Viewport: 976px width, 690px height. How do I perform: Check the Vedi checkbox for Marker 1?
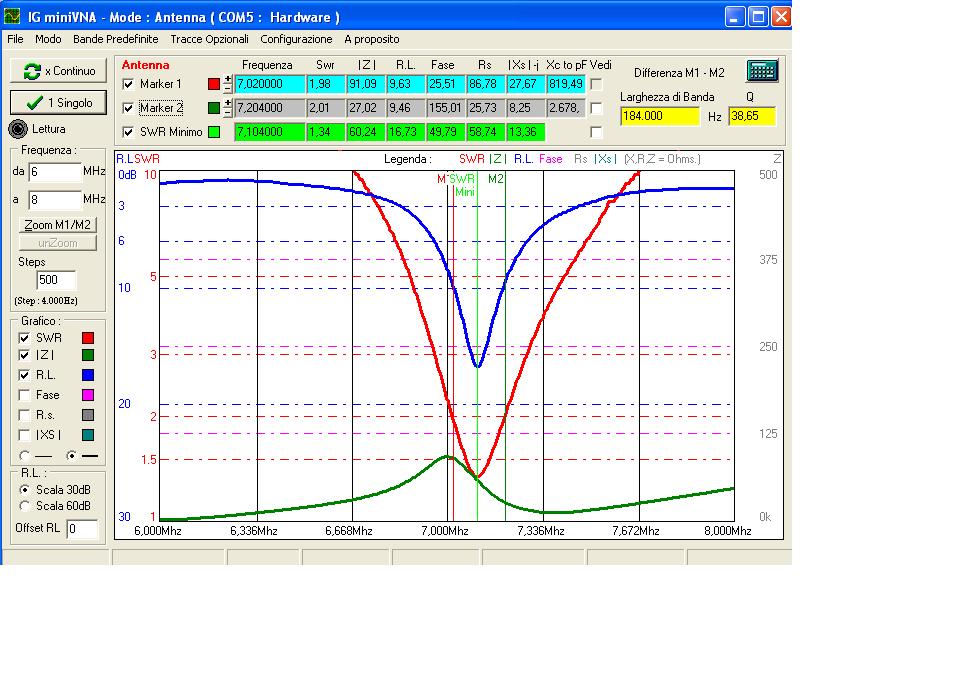coord(596,83)
